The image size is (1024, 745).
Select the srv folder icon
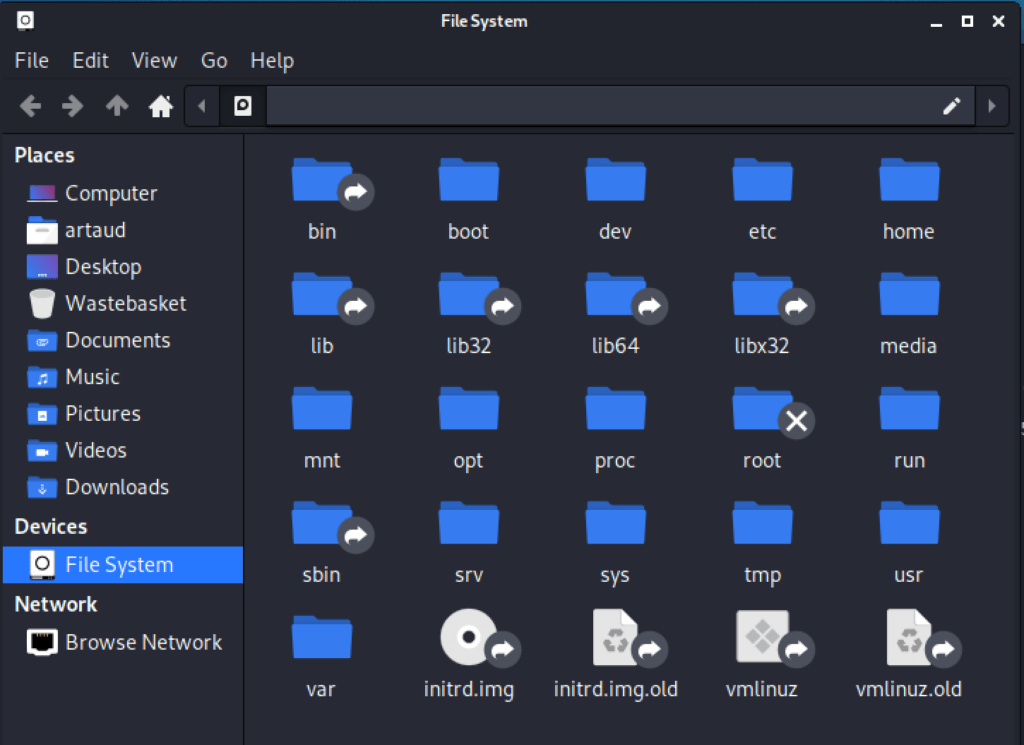469,523
